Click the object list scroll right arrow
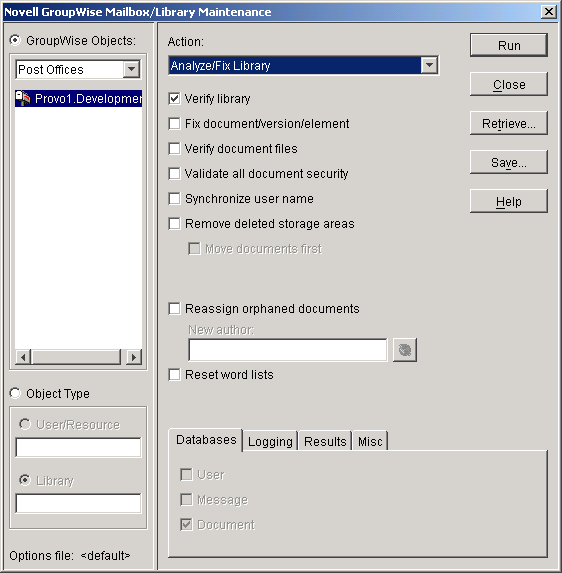 pos(134,357)
